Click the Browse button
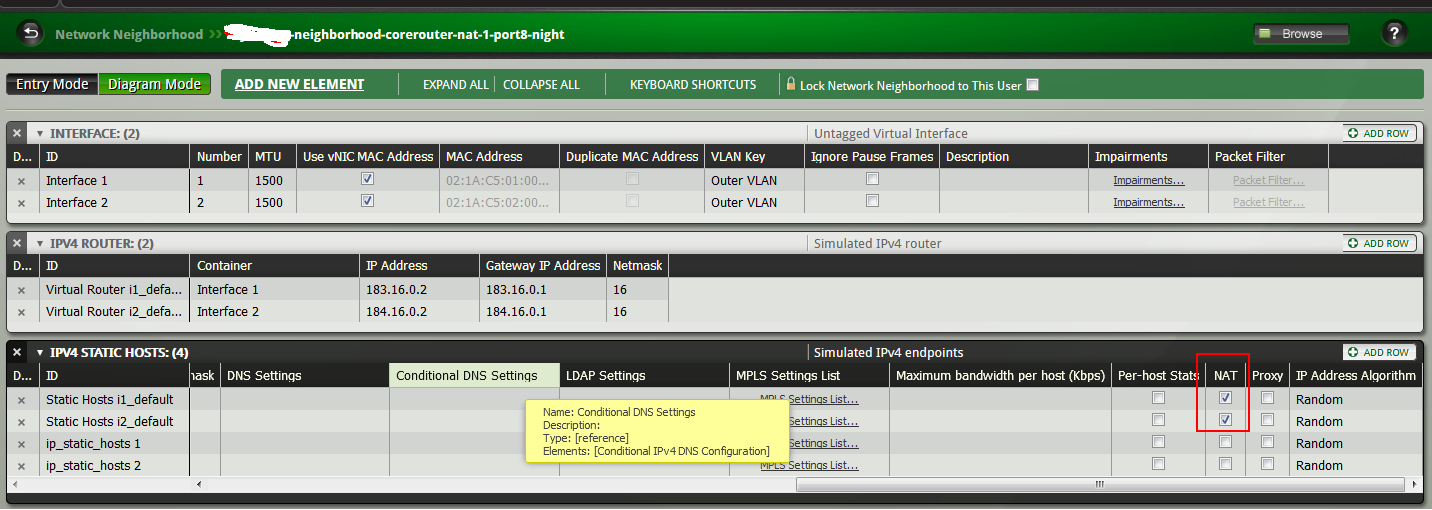Screen dimensions: 1432x510 click(1301, 34)
